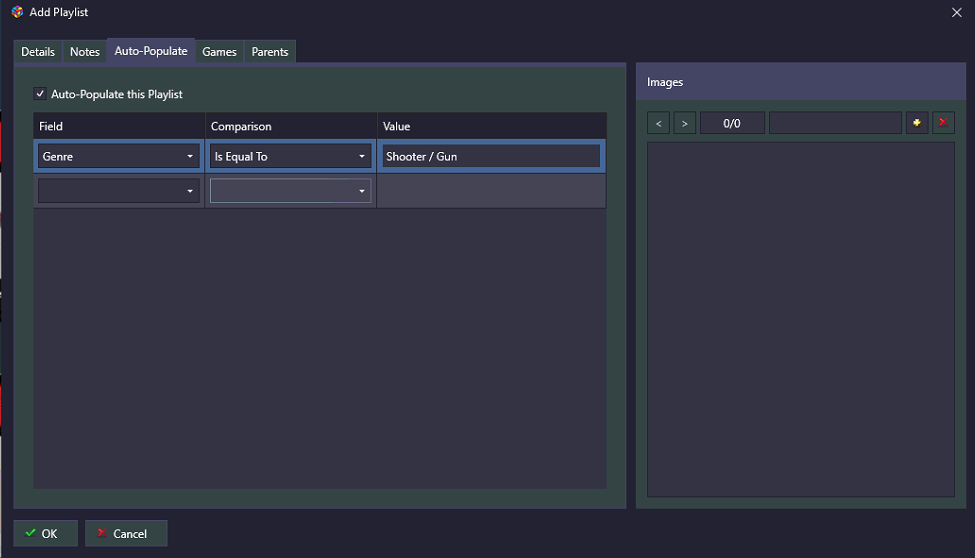
Task: Click the add image yellow plus icon
Action: click(x=917, y=123)
